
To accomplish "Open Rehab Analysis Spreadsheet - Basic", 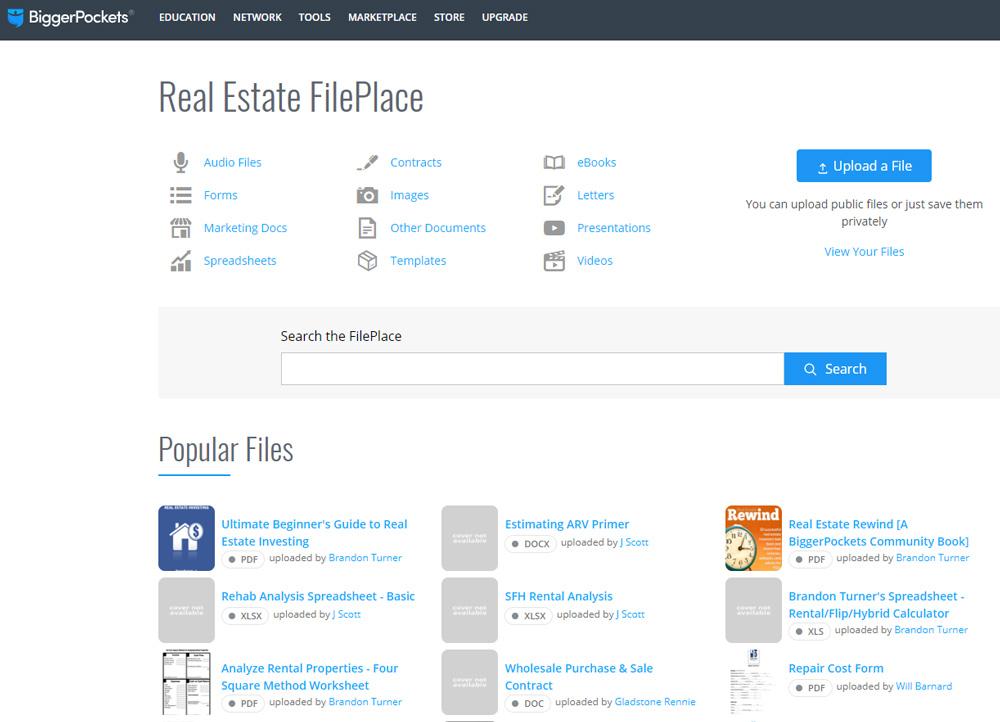I will coord(318,596).
